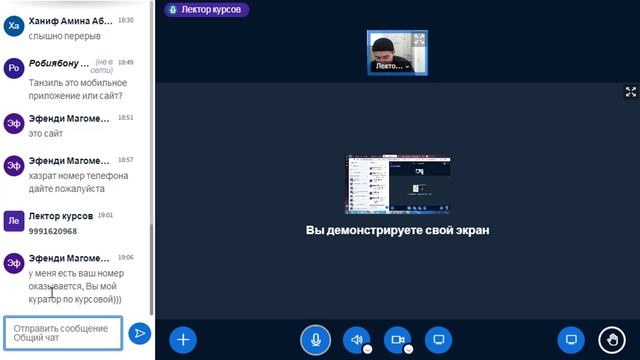This screenshot has width=640, height=360.
Task: Click the 'Эф' avatar at 19:06
Action: [14, 263]
